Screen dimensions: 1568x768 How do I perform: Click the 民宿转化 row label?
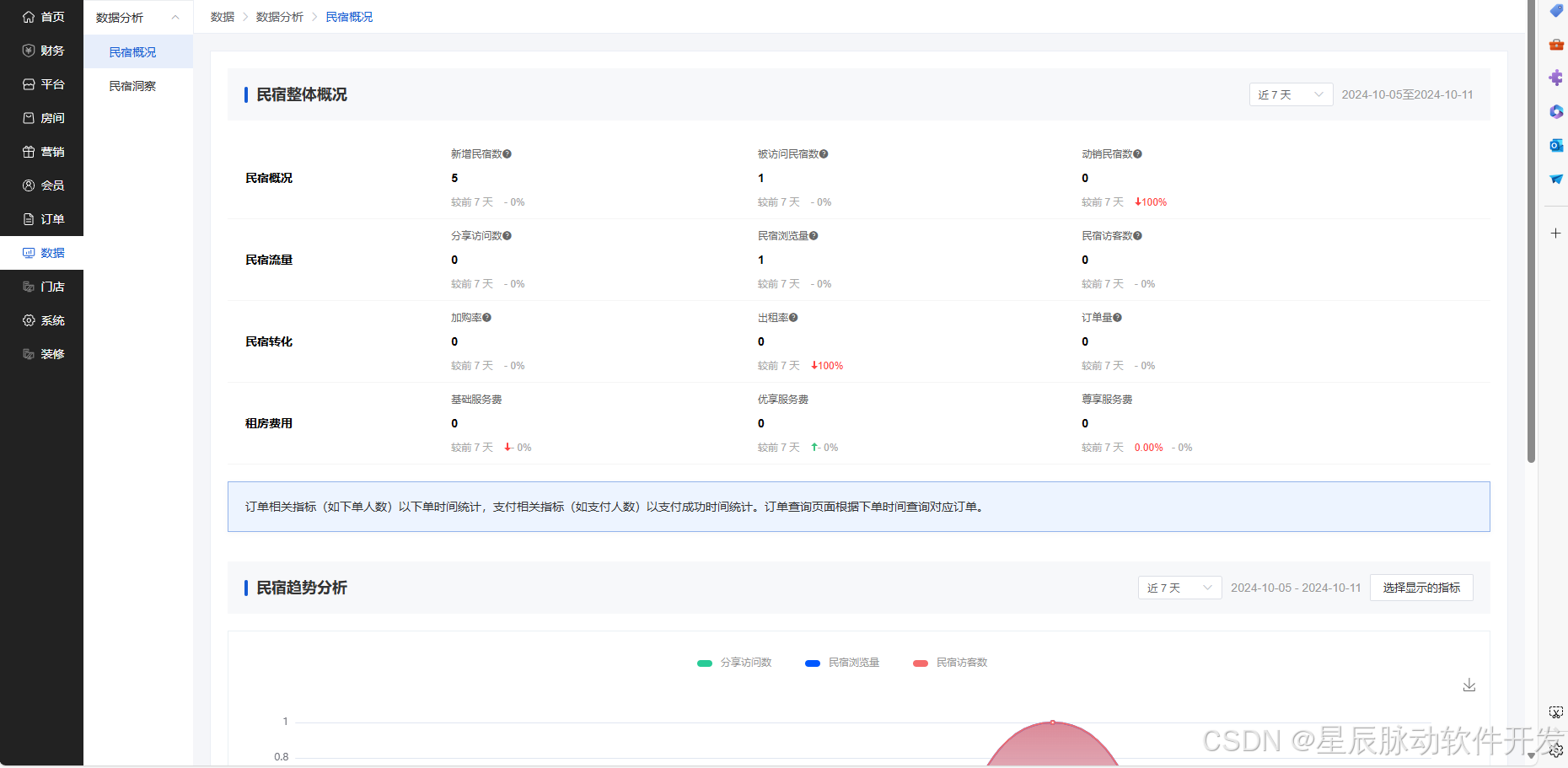click(269, 341)
